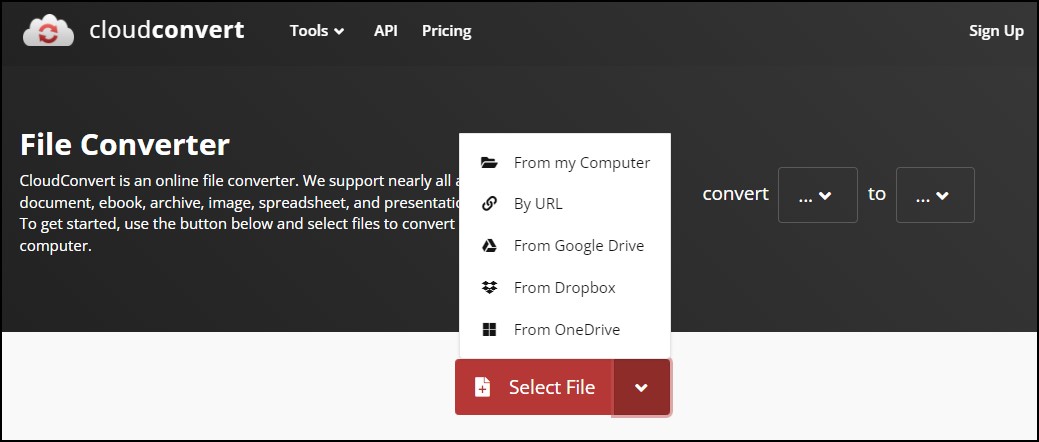This screenshot has width=1039, height=442.
Task: Select the By URL option
Action: click(x=565, y=204)
